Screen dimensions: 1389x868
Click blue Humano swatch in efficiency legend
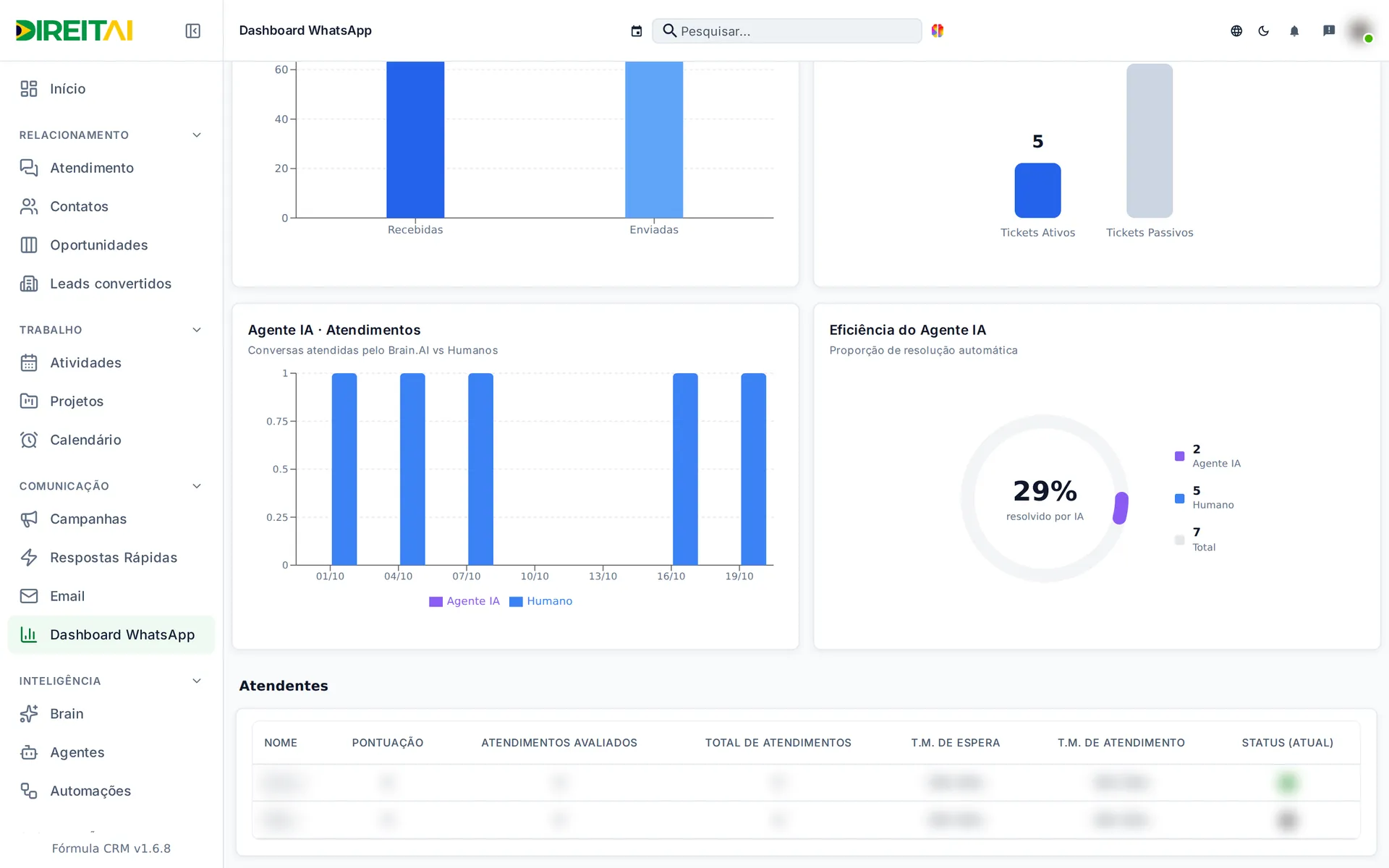[x=1179, y=498]
